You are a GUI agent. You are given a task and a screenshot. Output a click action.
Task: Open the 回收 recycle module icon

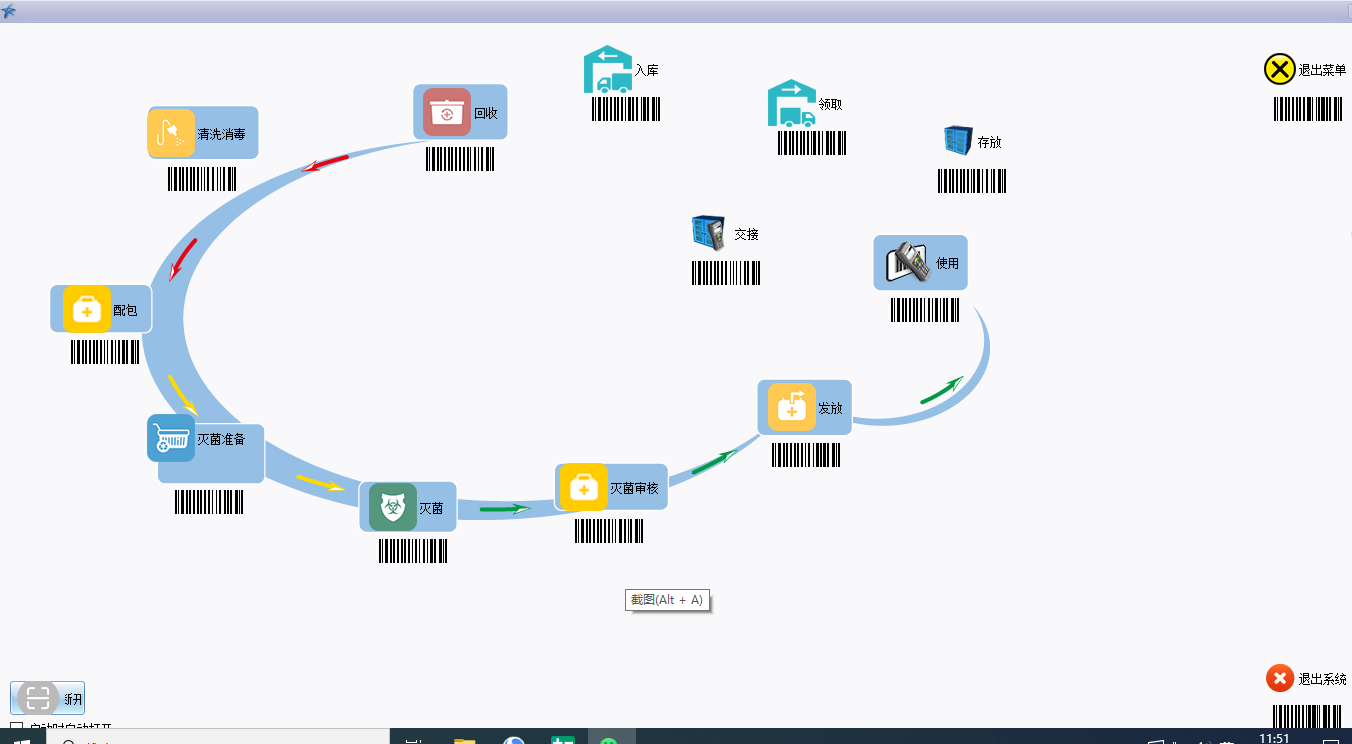pyautogui.click(x=447, y=112)
